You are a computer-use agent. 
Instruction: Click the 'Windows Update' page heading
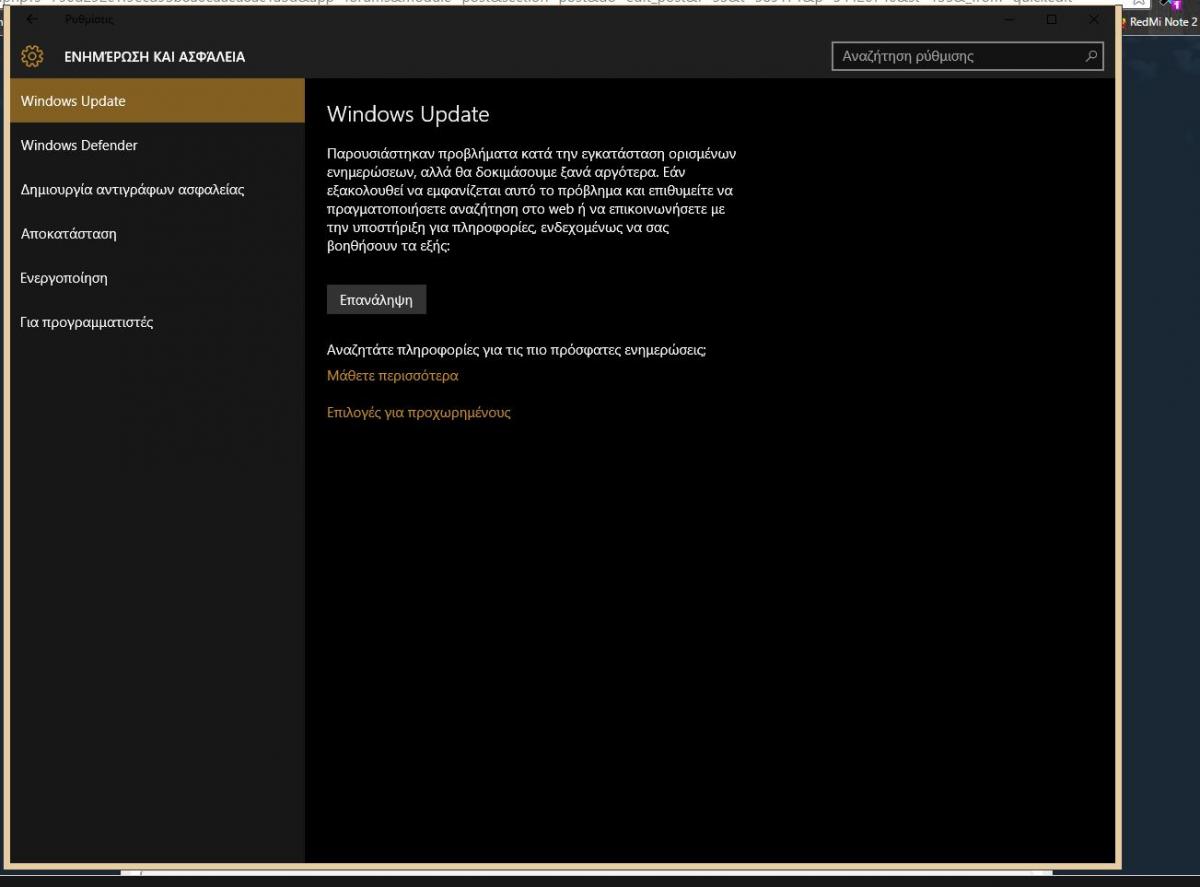[408, 114]
